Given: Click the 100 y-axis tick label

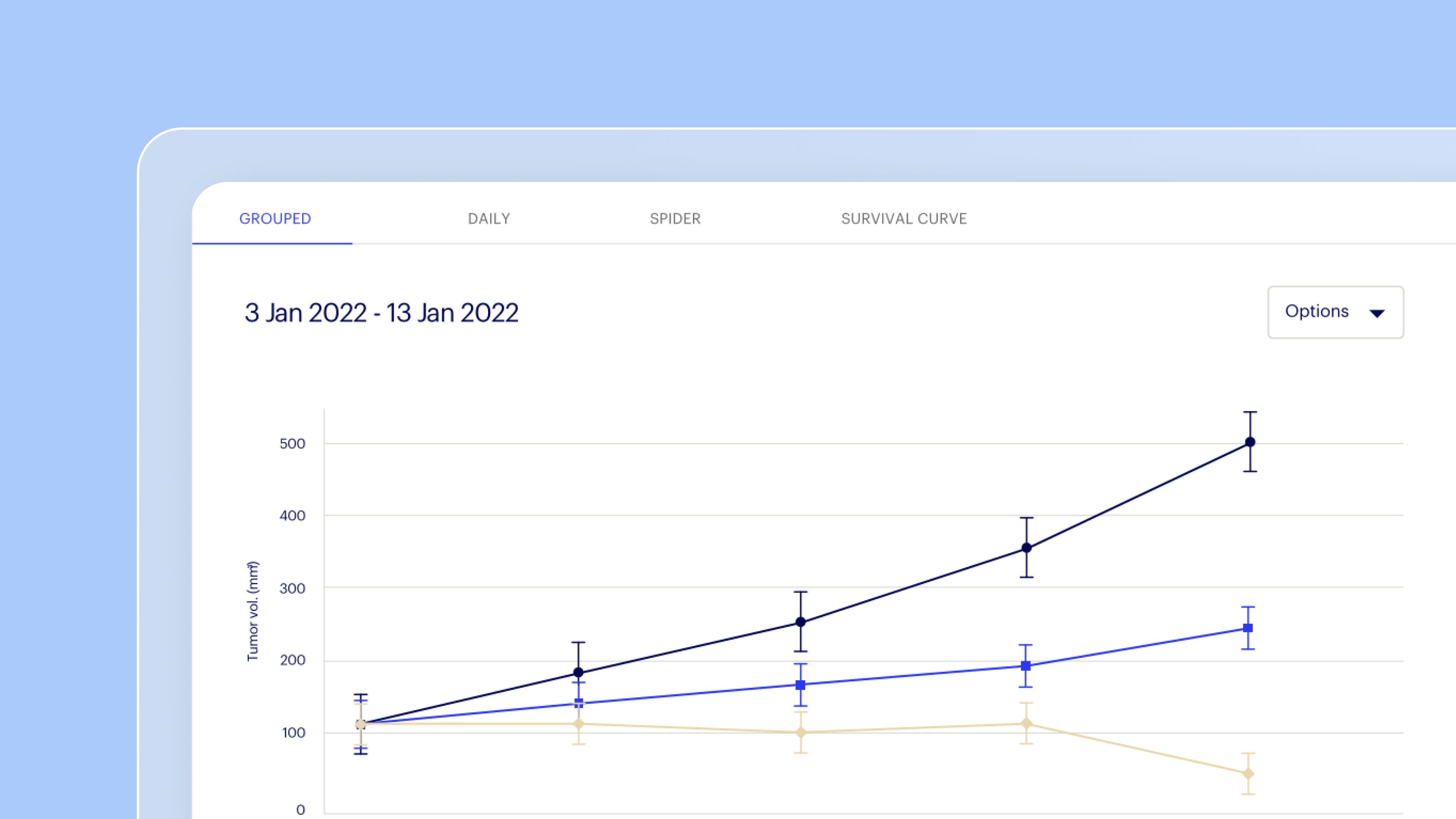Looking at the screenshot, I should pos(293,733).
